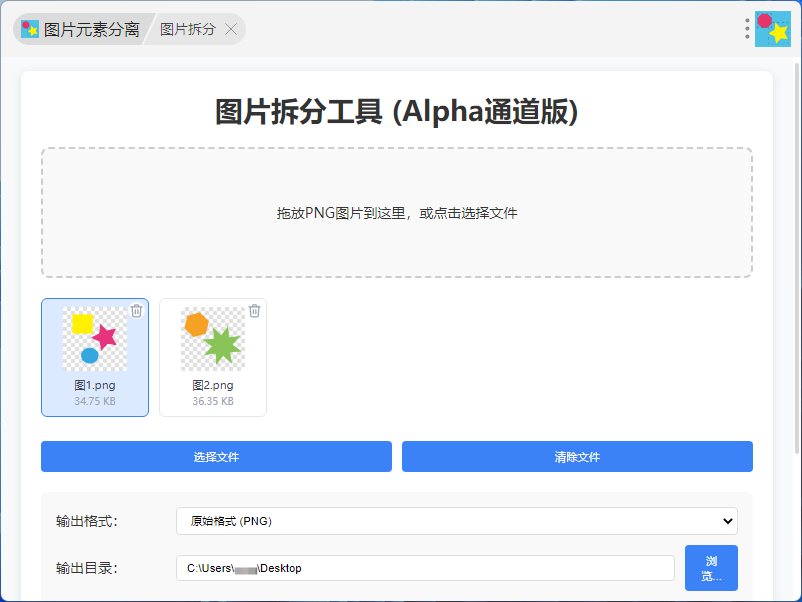Click the 输出目录 path input field
Screen dimensions: 802x602
click(x=425, y=568)
